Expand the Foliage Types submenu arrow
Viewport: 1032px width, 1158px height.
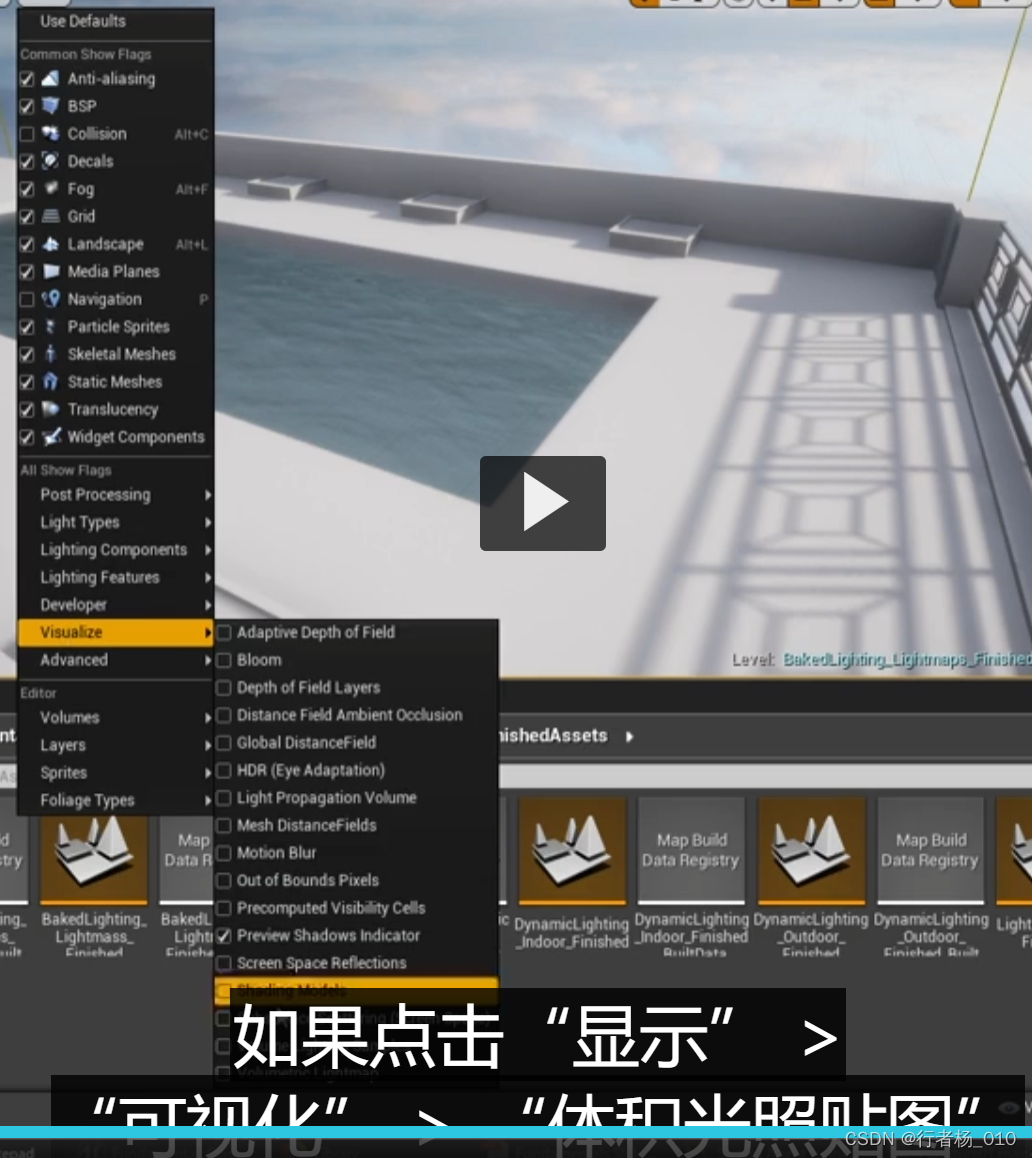coord(208,801)
